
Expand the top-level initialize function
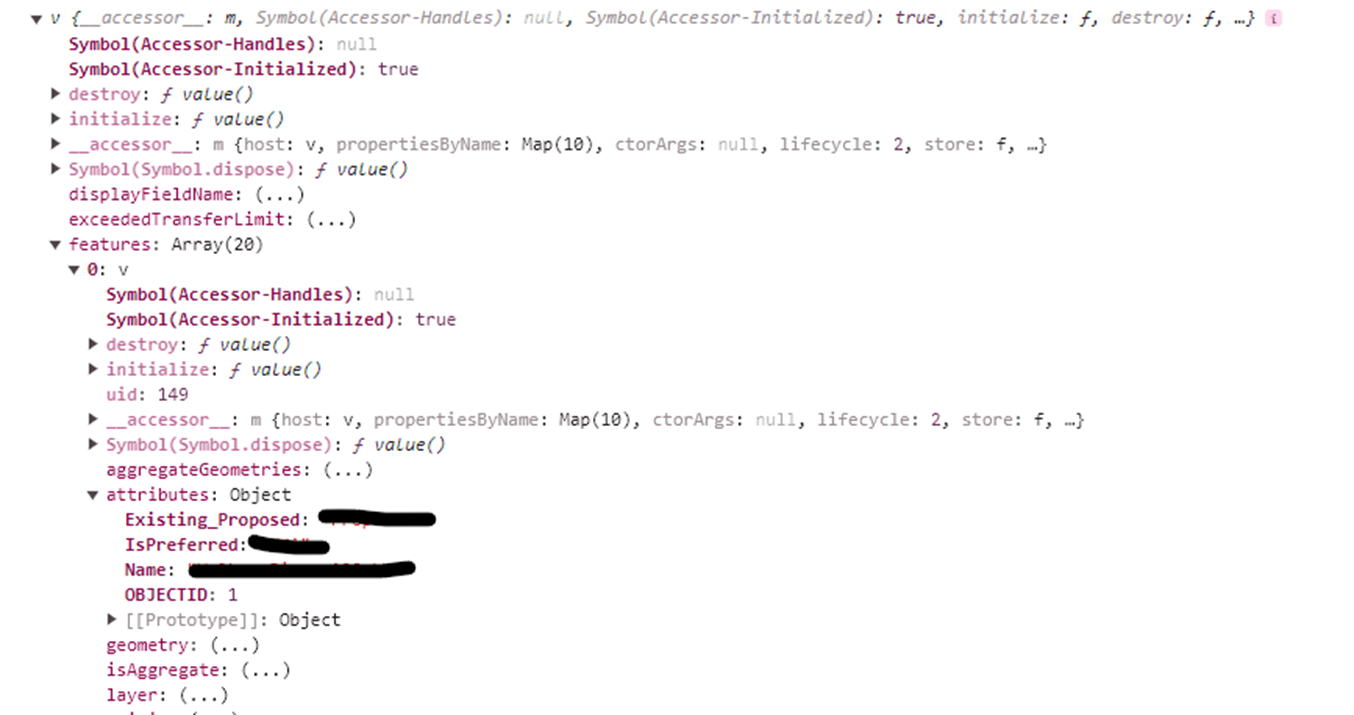click(x=56, y=119)
